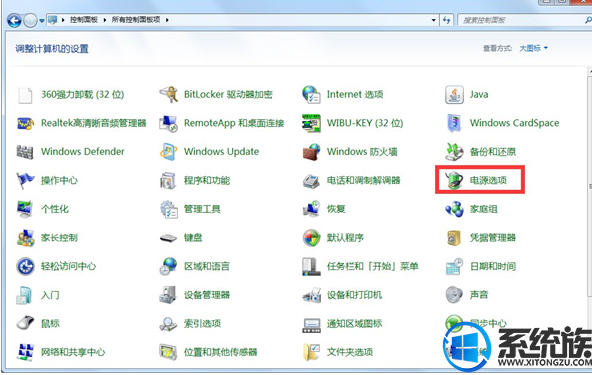
Task: Open 360强力卸载 (32 位) icon
Action: pos(25,95)
